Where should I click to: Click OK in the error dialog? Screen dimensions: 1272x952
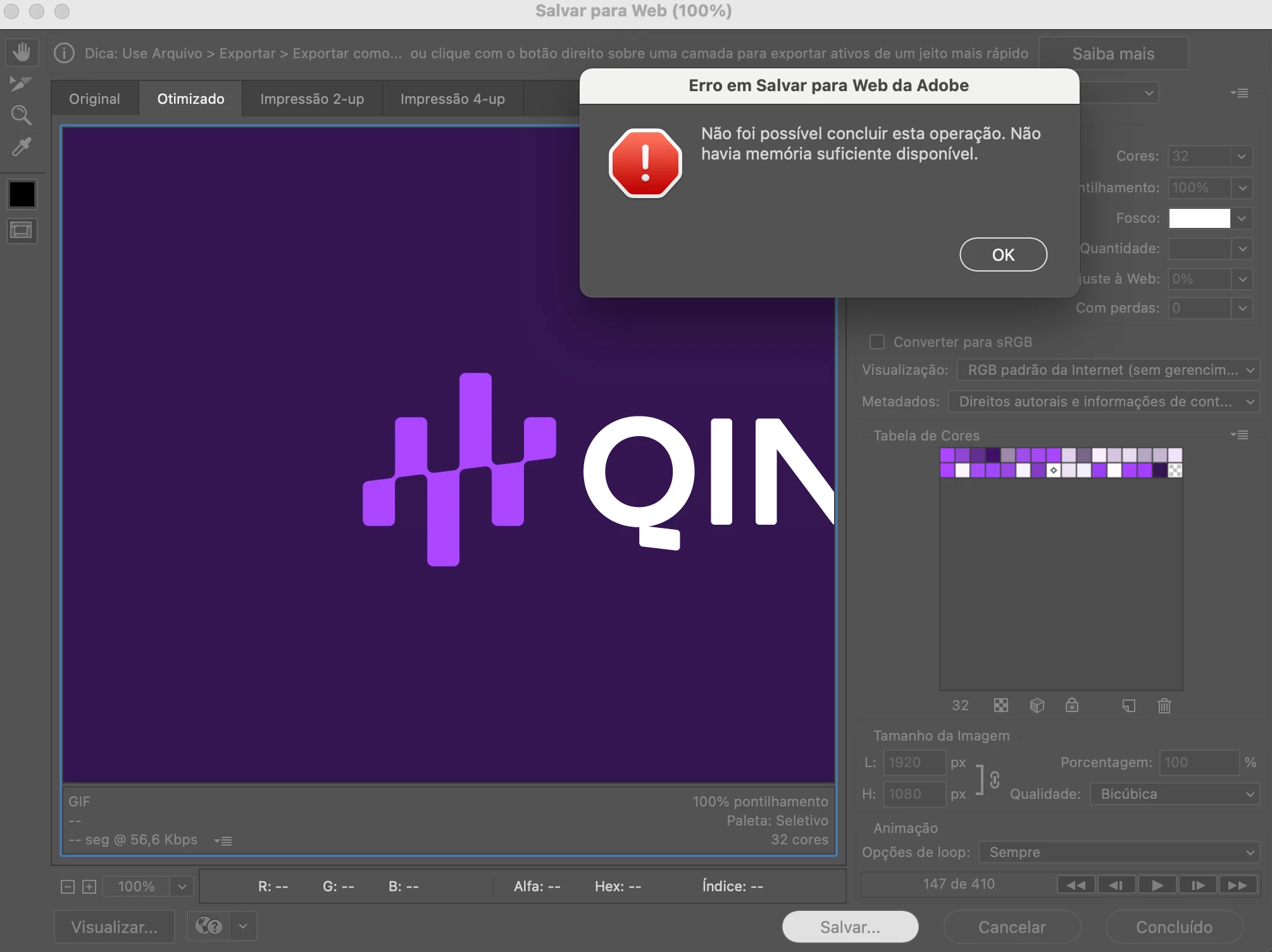coord(1003,254)
